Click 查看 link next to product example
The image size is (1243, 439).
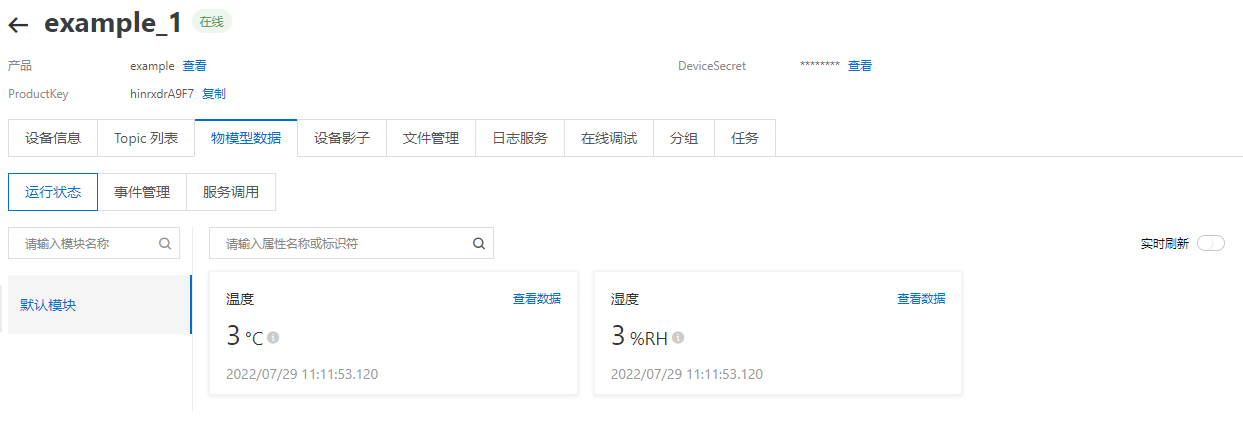tap(194, 66)
